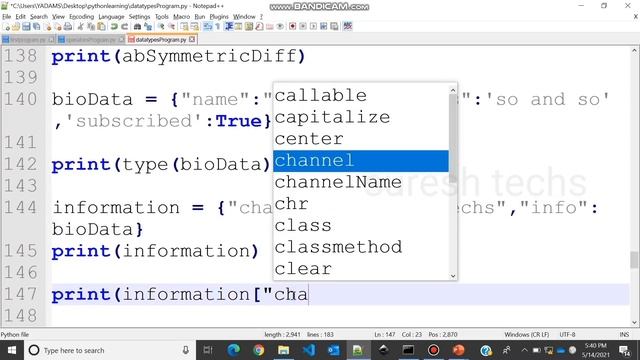Toggle the indent guide icon

228,27
